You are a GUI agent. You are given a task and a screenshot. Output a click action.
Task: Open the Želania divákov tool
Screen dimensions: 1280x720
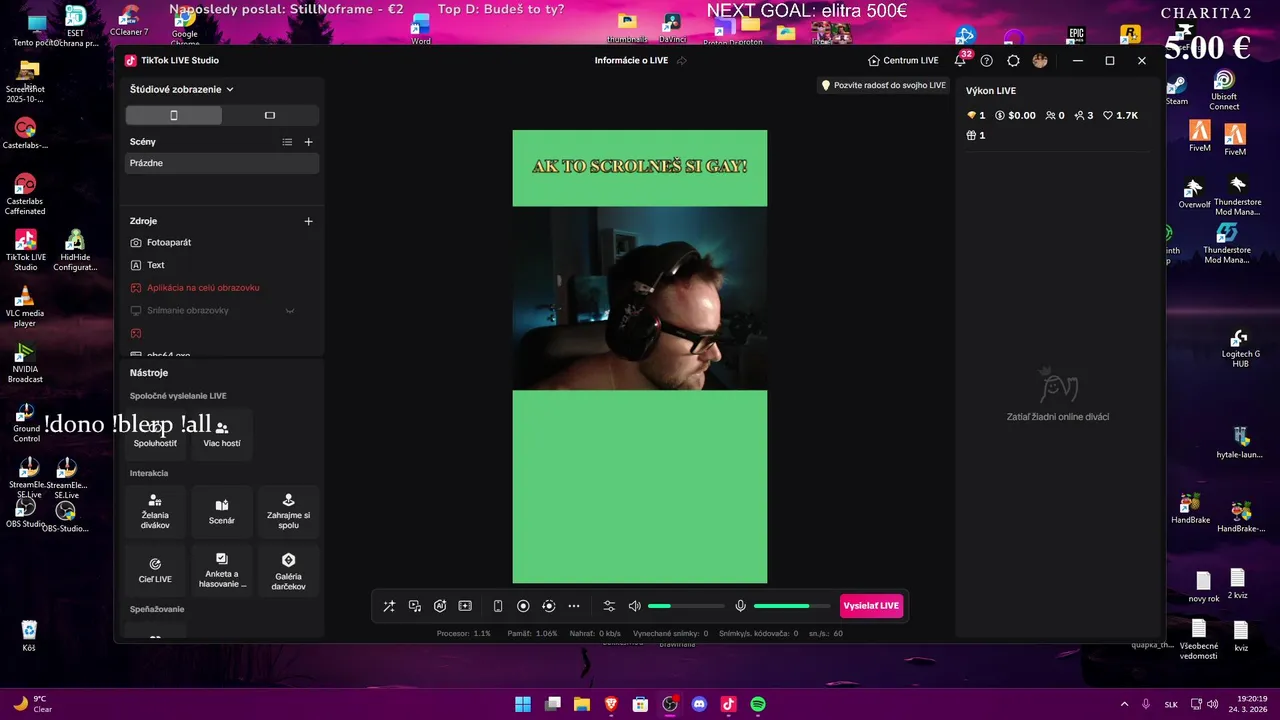pos(155,511)
